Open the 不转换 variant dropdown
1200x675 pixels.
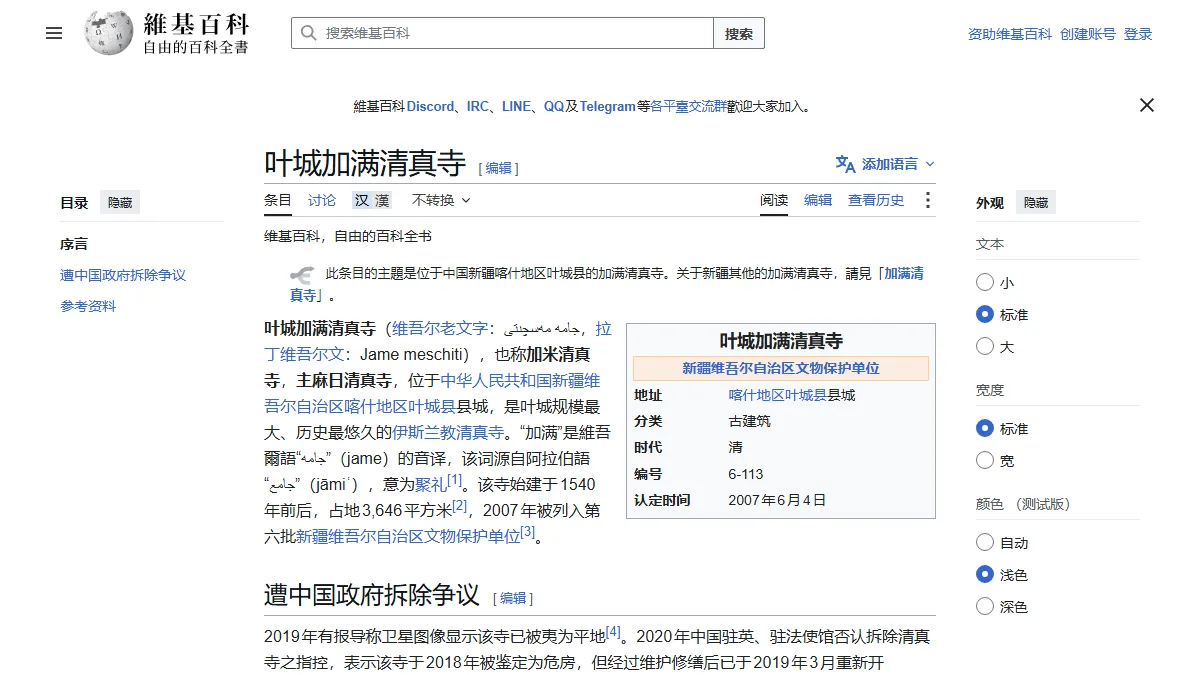tap(441, 200)
